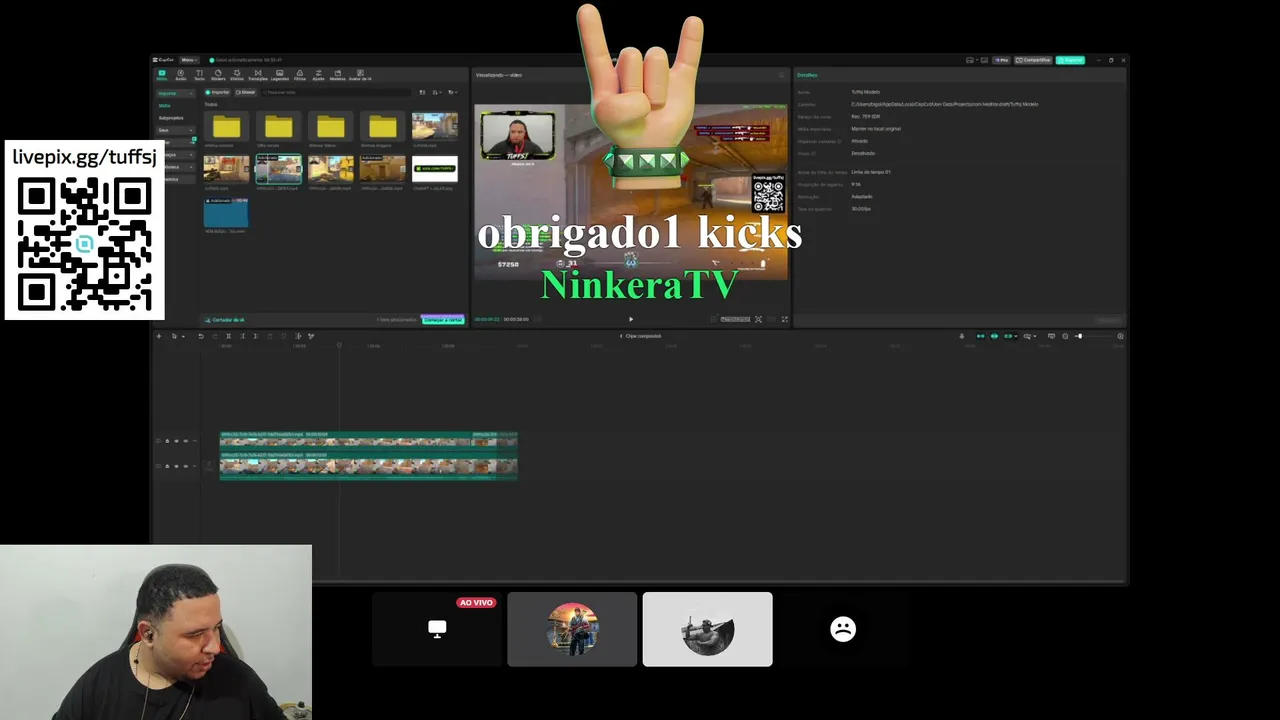Viewport: 1280px width, 720px height.
Task: Mute the lower video track
Action: pos(187,466)
